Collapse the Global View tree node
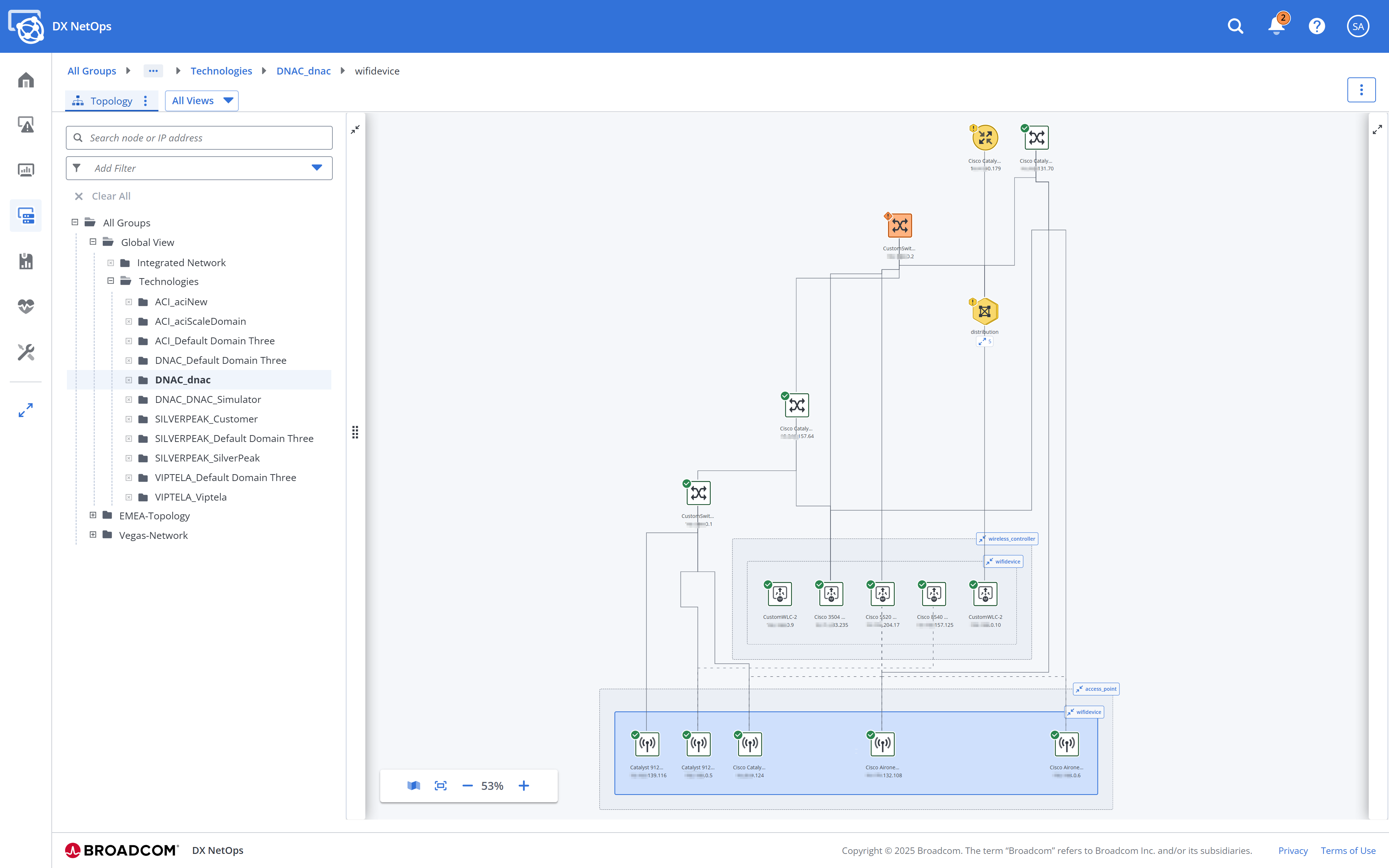Viewport: 1389px width, 868px height. pyautogui.click(x=93, y=242)
